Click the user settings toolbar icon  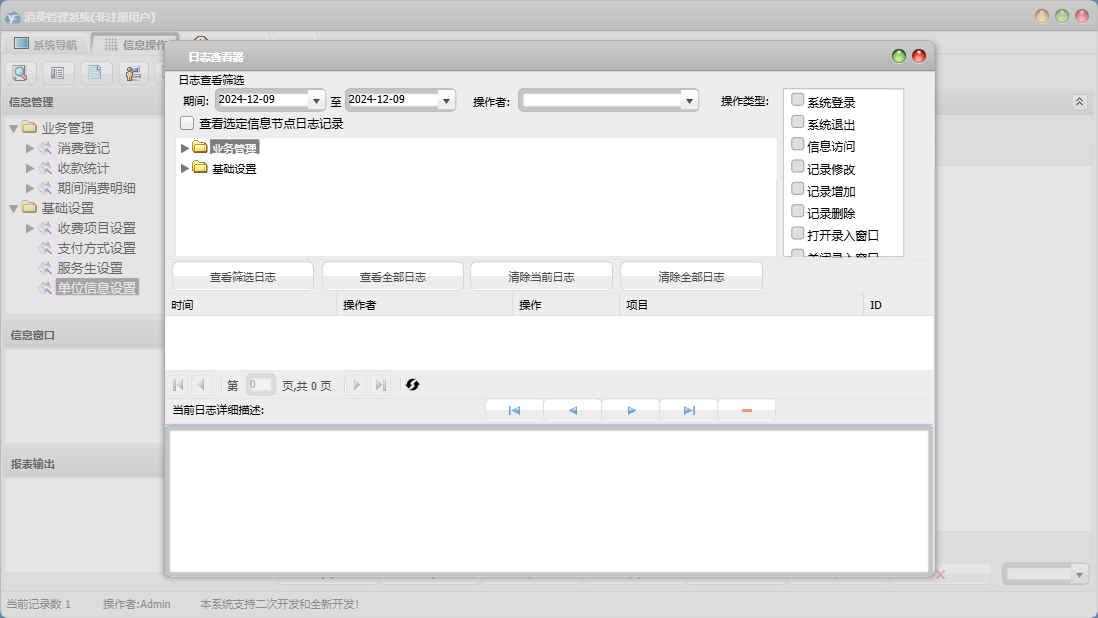133,73
